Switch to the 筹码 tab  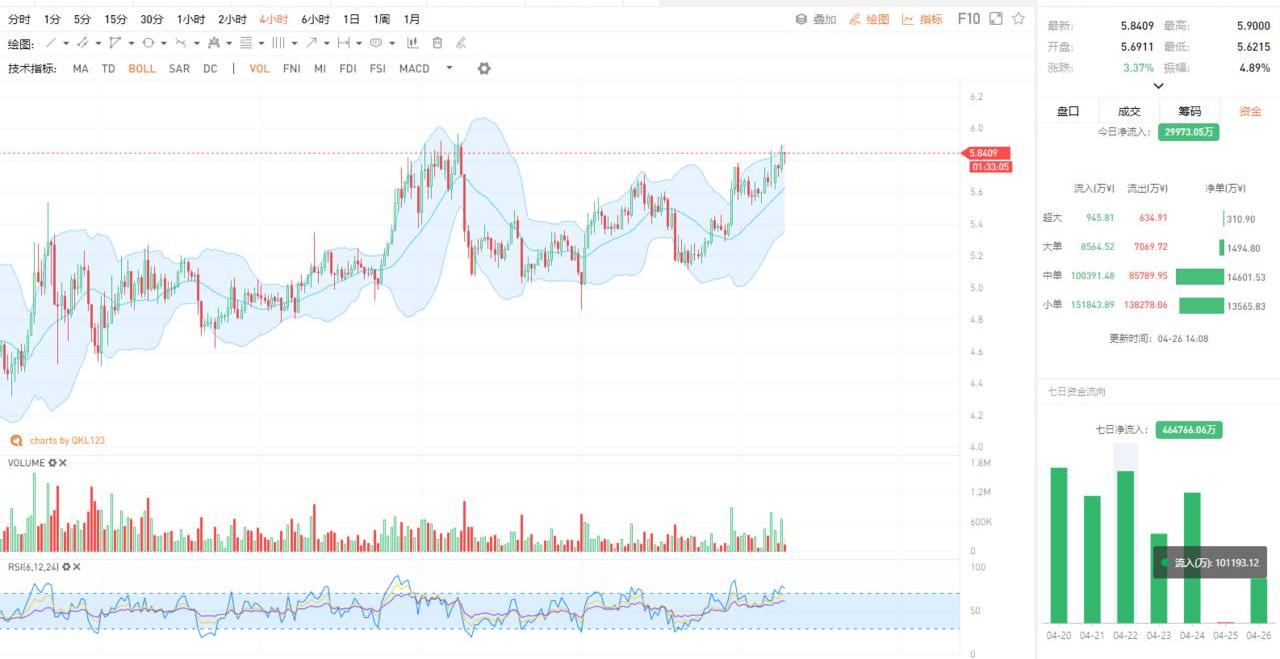pos(1189,111)
